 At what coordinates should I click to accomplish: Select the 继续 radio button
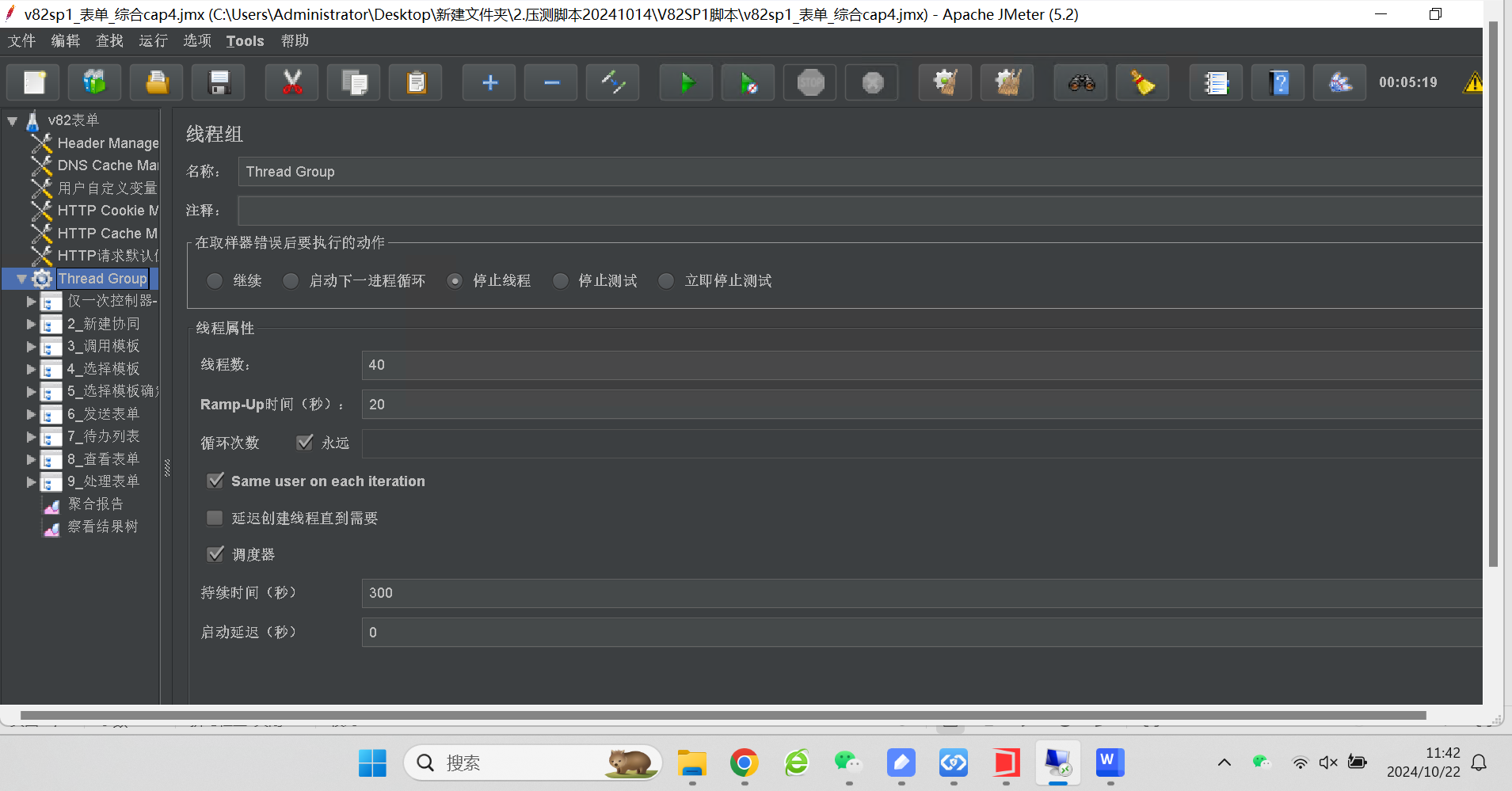[x=215, y=281]
